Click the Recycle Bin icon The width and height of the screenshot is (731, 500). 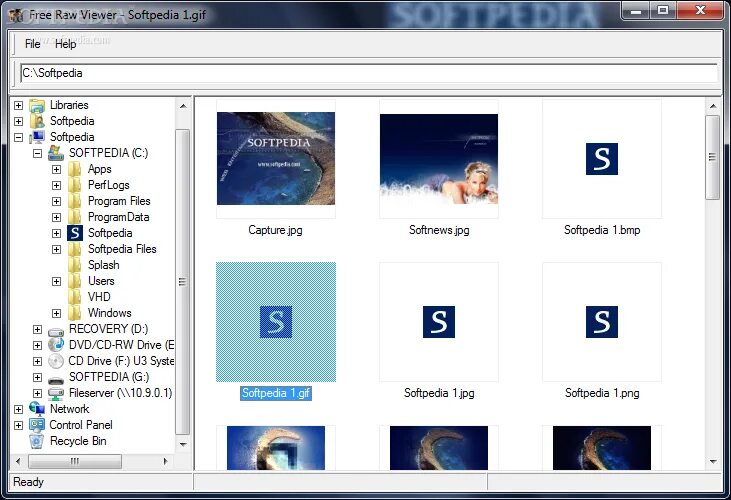tap(37, 441)
